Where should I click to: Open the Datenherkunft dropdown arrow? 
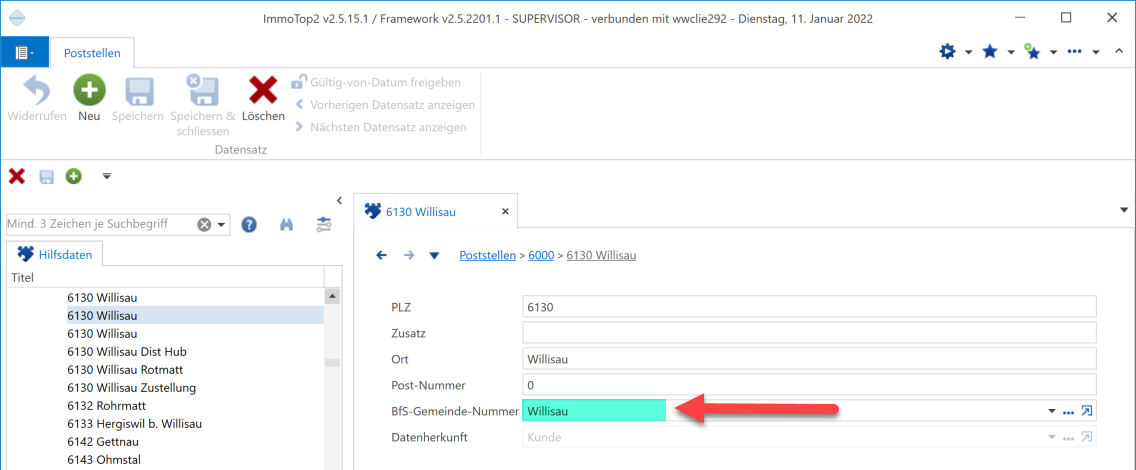pyautogui.click(x=1051, y=437)
